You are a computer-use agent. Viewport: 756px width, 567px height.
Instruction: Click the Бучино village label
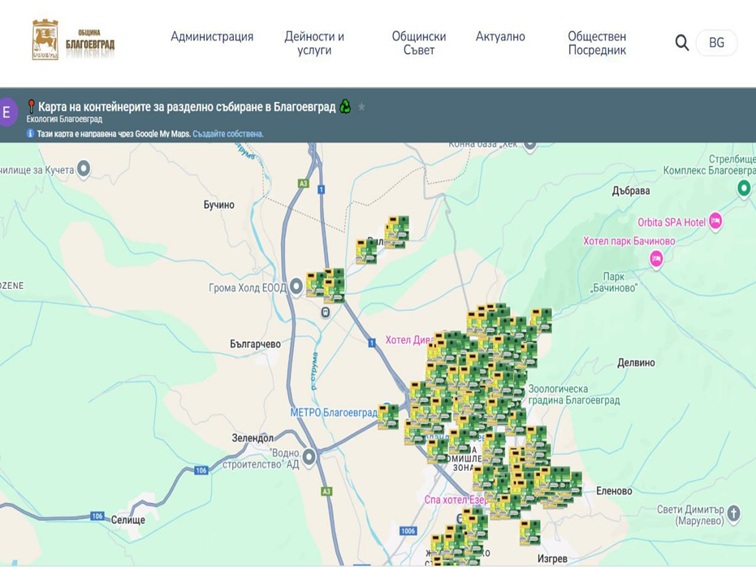(x=219, y=205)
